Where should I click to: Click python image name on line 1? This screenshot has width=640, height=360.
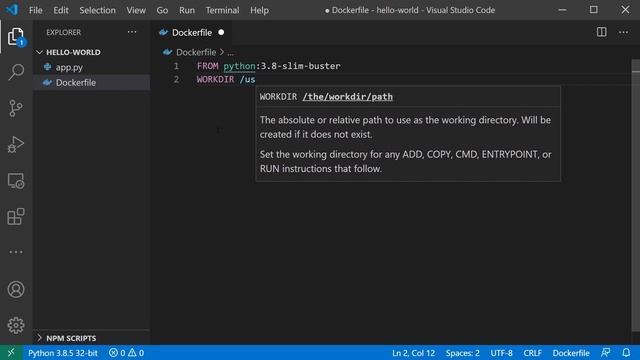pos(239,66)
